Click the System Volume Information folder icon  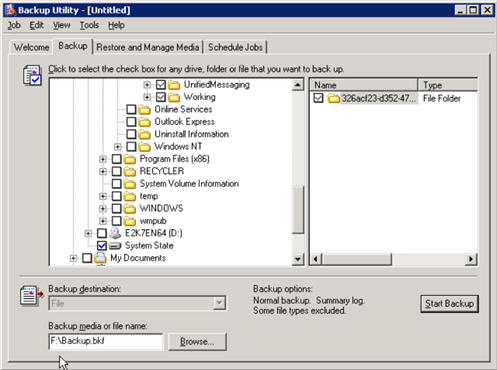click(x=130, y=184)
